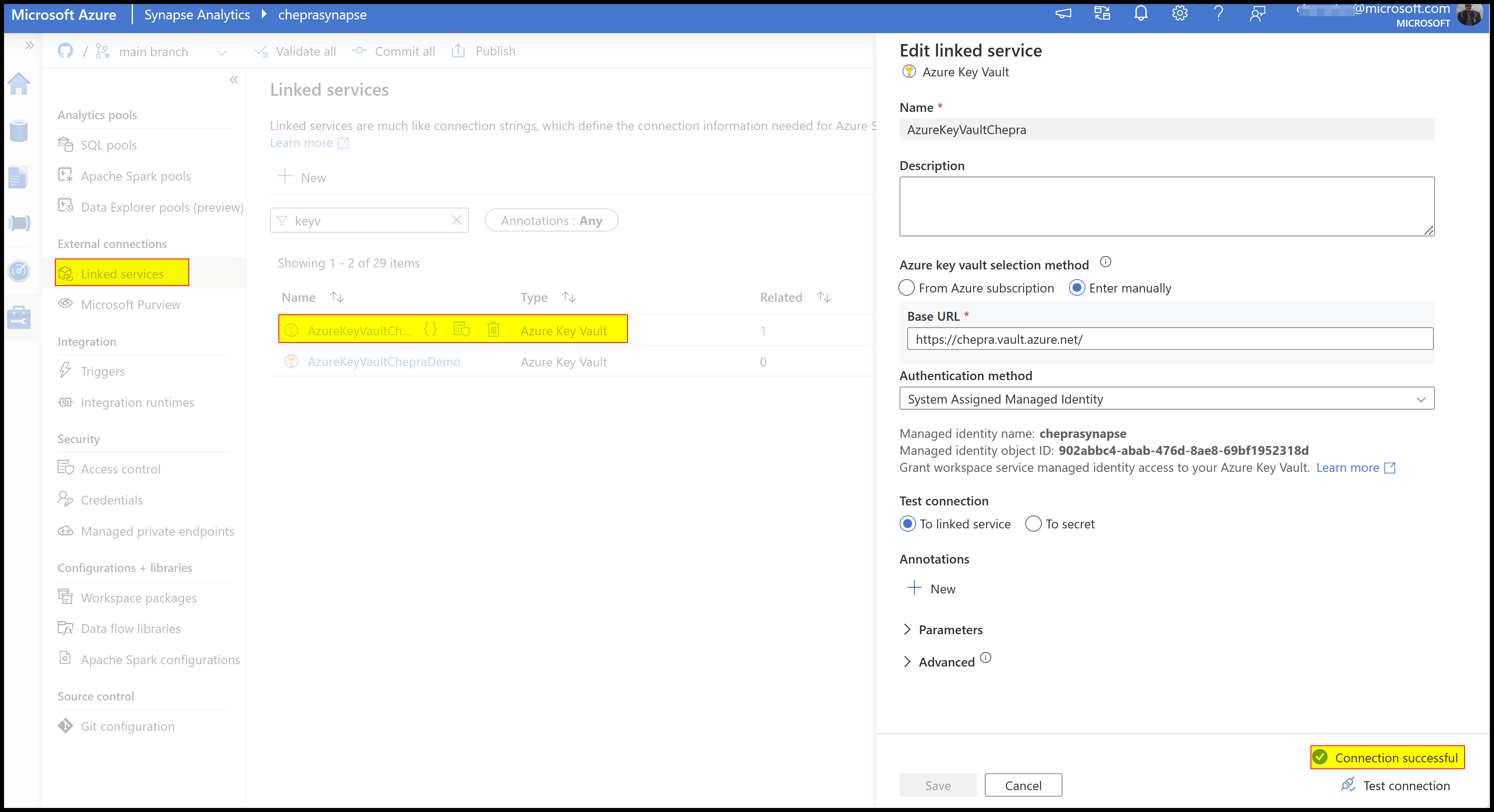Open the notifications bell

tap(1141, 13)
